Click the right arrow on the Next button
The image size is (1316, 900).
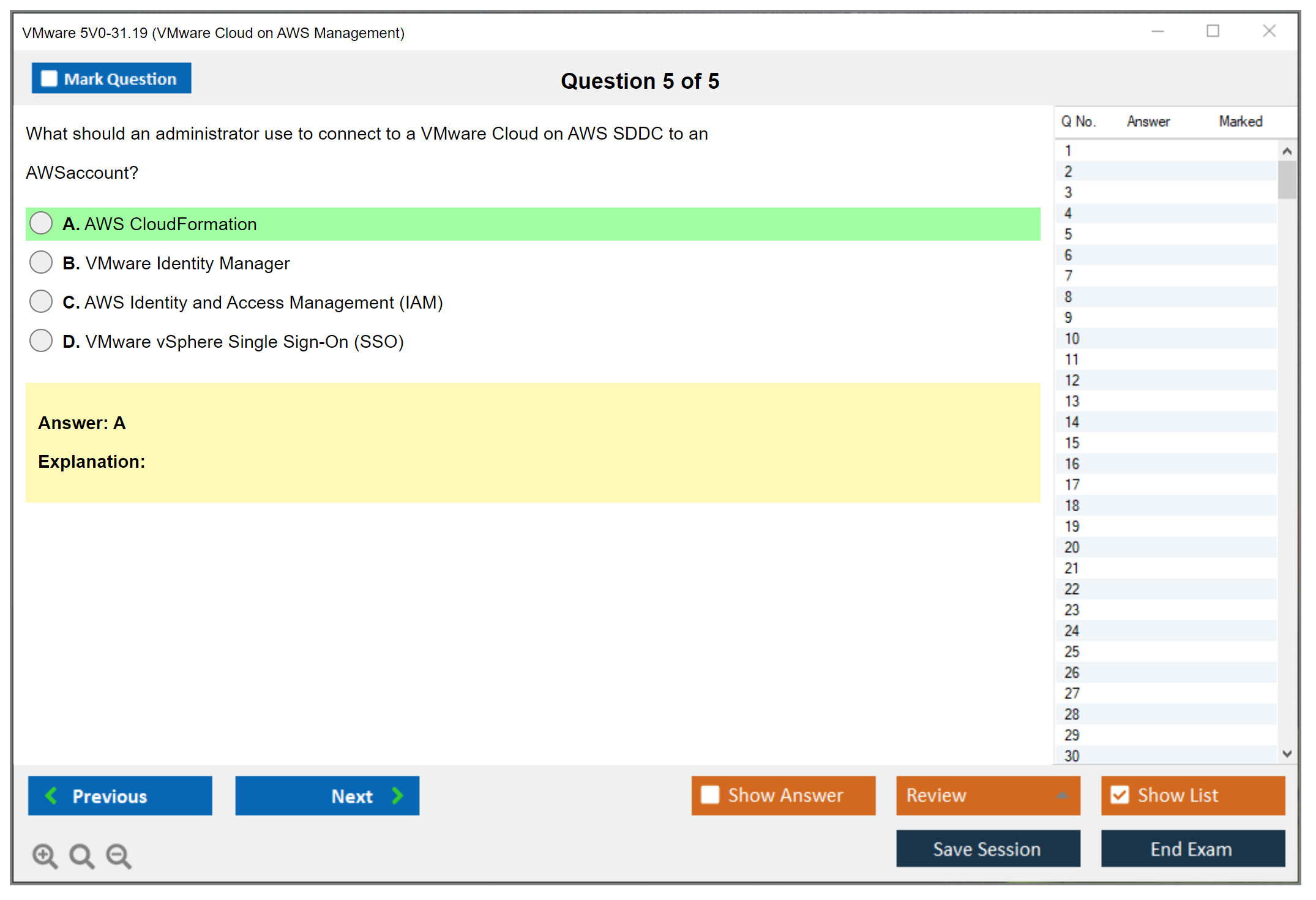click(x=397, y=795)
